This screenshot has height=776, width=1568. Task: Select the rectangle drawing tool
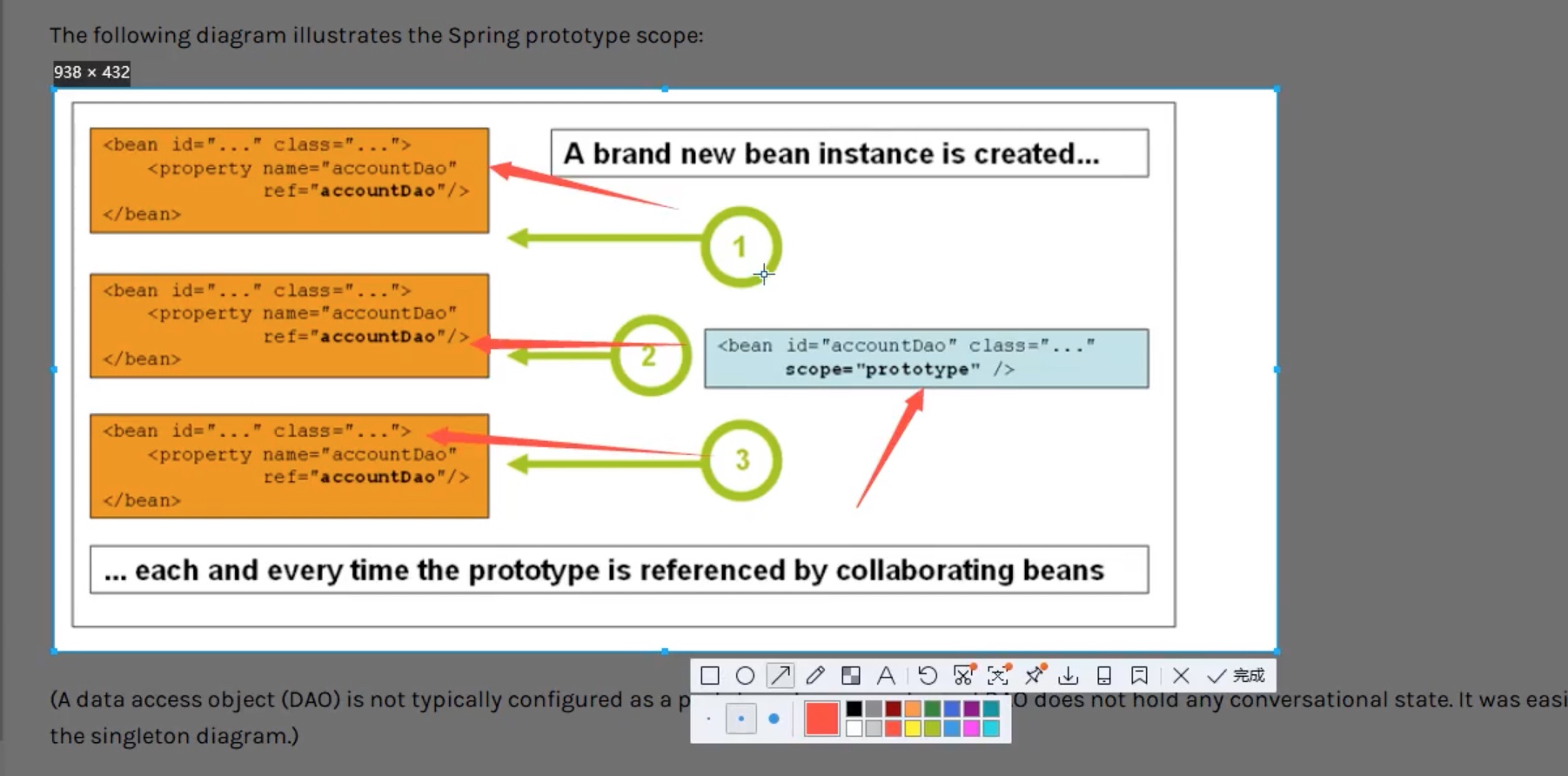710,676
